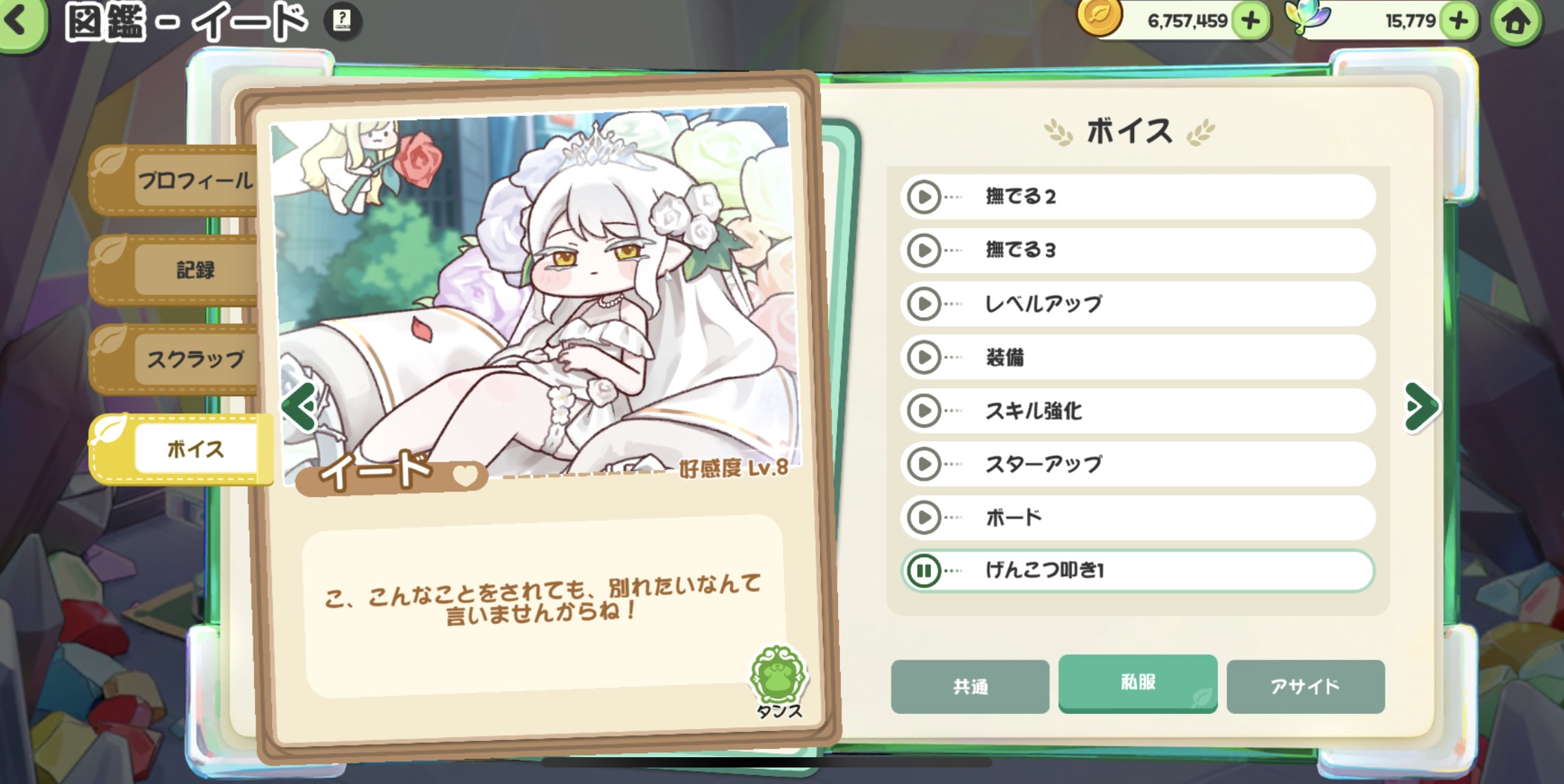Play the レベルアップ voice line
The image size is (1564, 784).
point(924,303)
